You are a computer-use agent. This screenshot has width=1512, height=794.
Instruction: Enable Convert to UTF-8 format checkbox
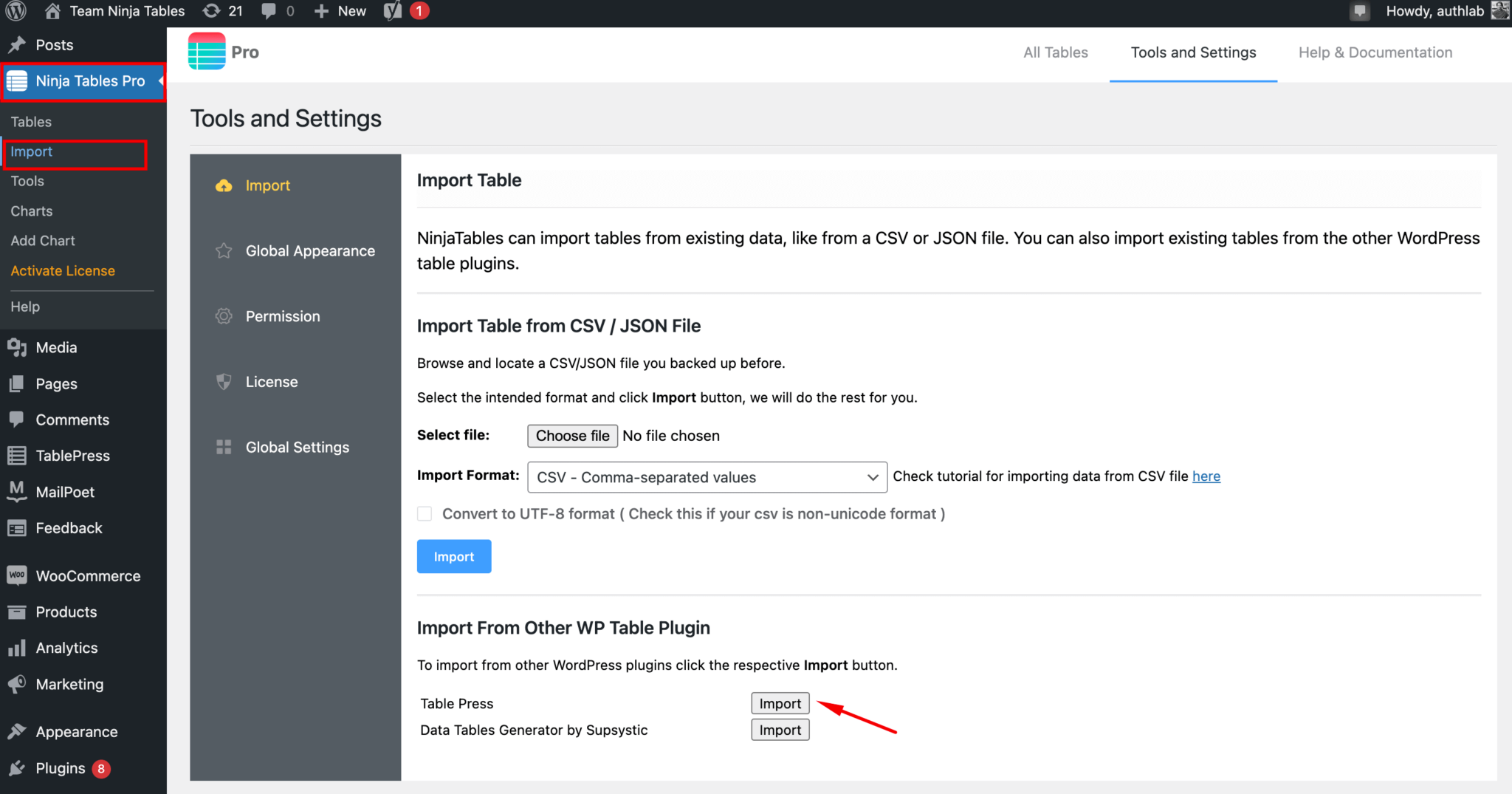point(425,513)
